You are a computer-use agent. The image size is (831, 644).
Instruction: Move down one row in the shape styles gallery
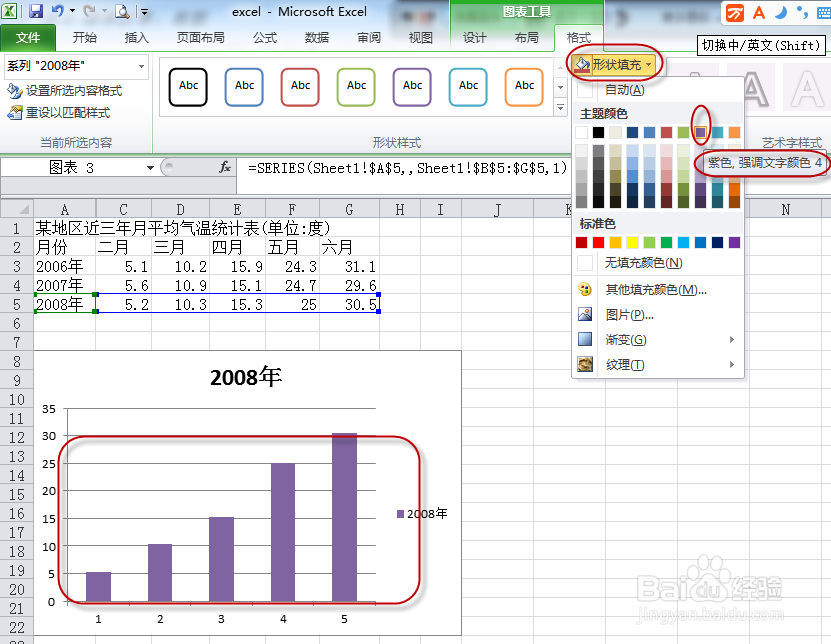point(560,87)
